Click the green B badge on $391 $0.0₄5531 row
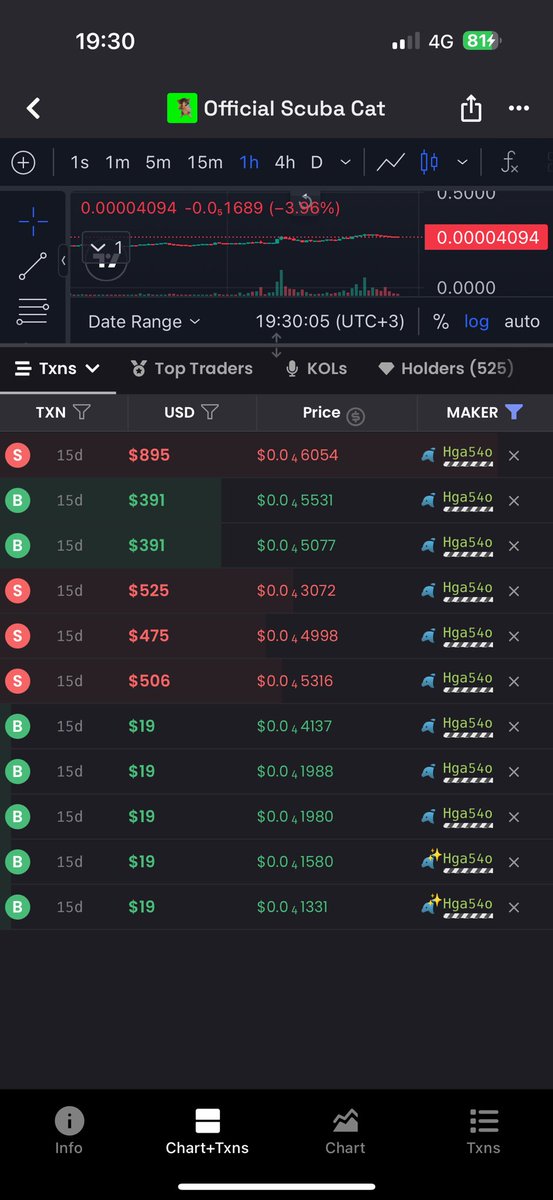 pyautogui.click(x=17, y=500)
